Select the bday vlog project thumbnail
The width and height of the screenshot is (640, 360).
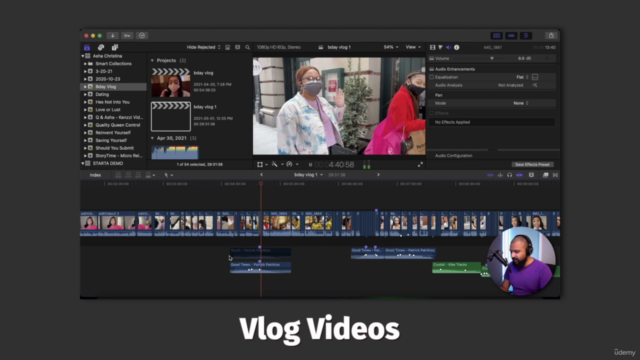tap(171, 83)
